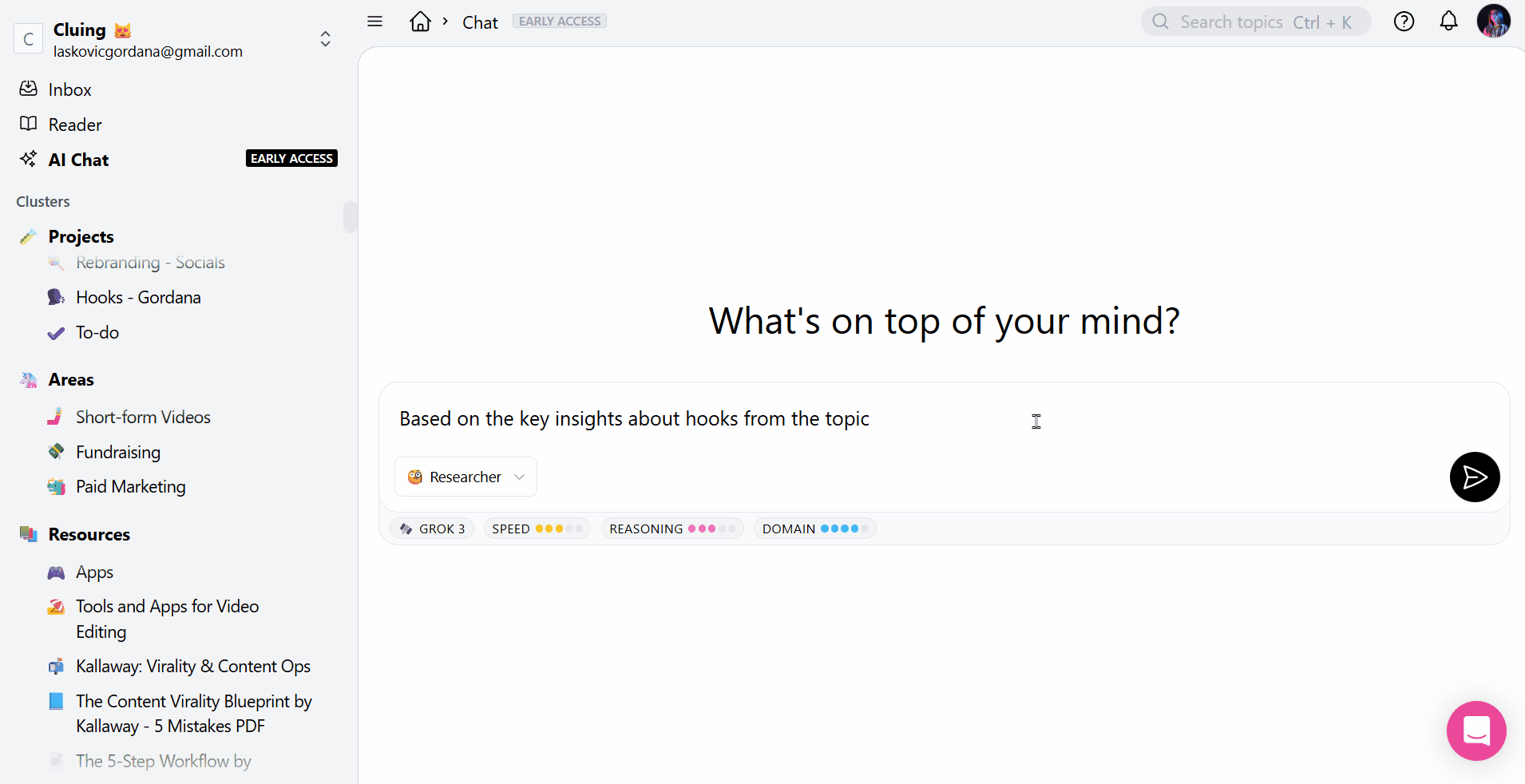The image size is (1525, 784).
Task: Expand the Researcher persona dropdown
Action: pos(465,477)
